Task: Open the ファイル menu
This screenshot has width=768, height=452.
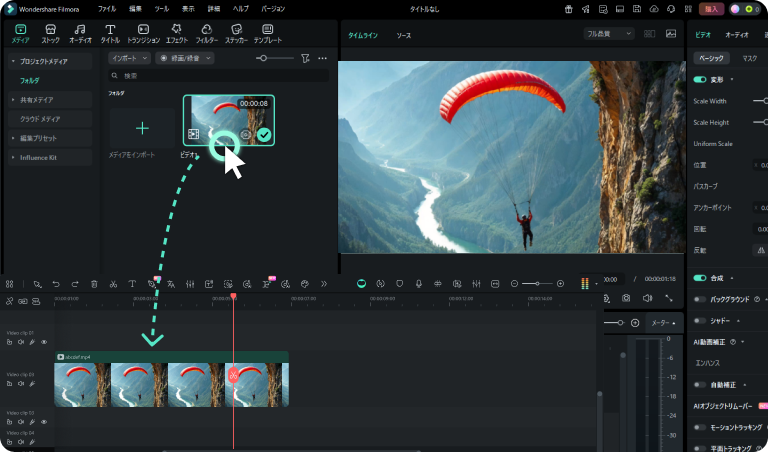Action: (107, 9)
